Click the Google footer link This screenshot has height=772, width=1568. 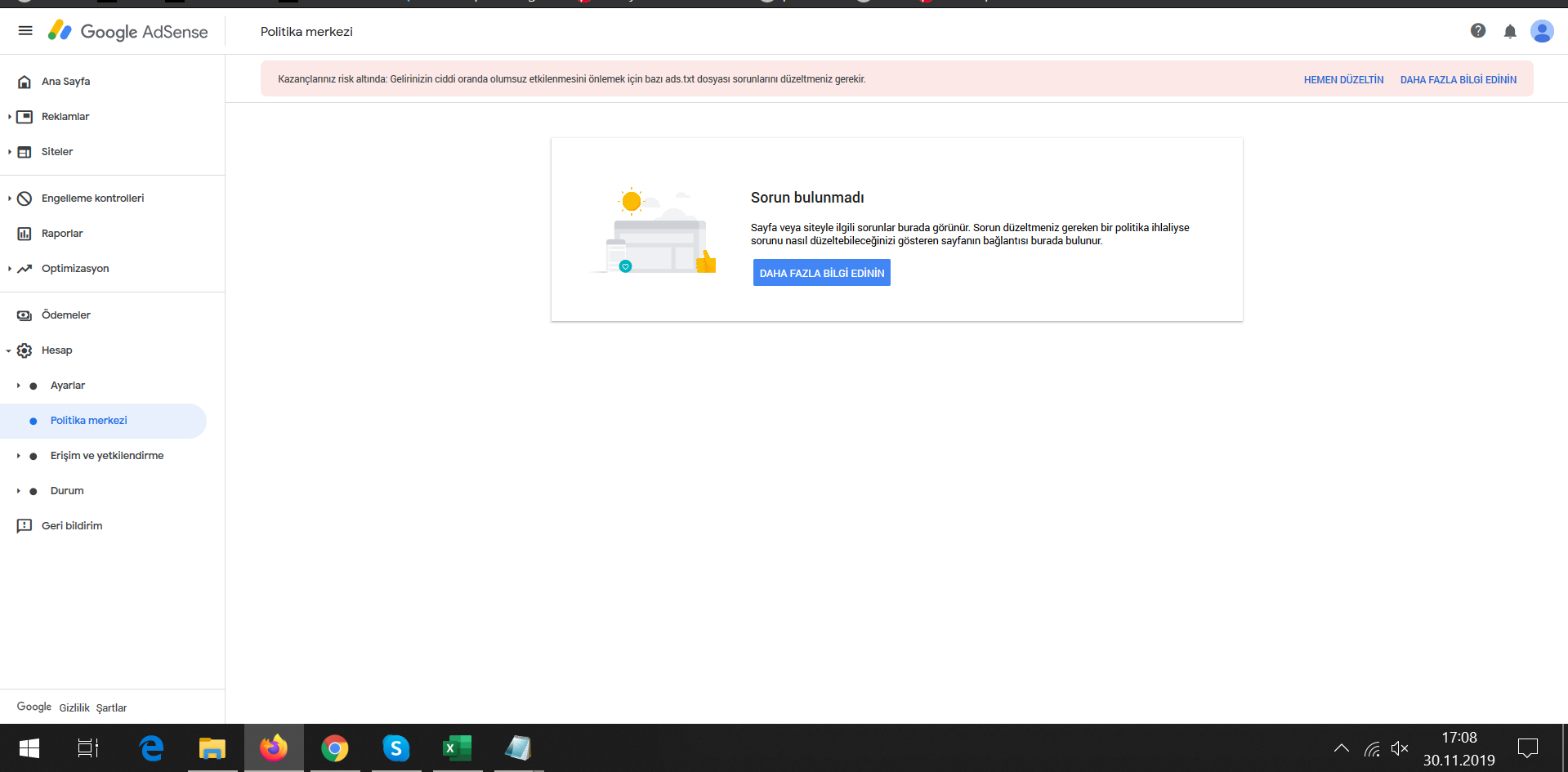34,707
